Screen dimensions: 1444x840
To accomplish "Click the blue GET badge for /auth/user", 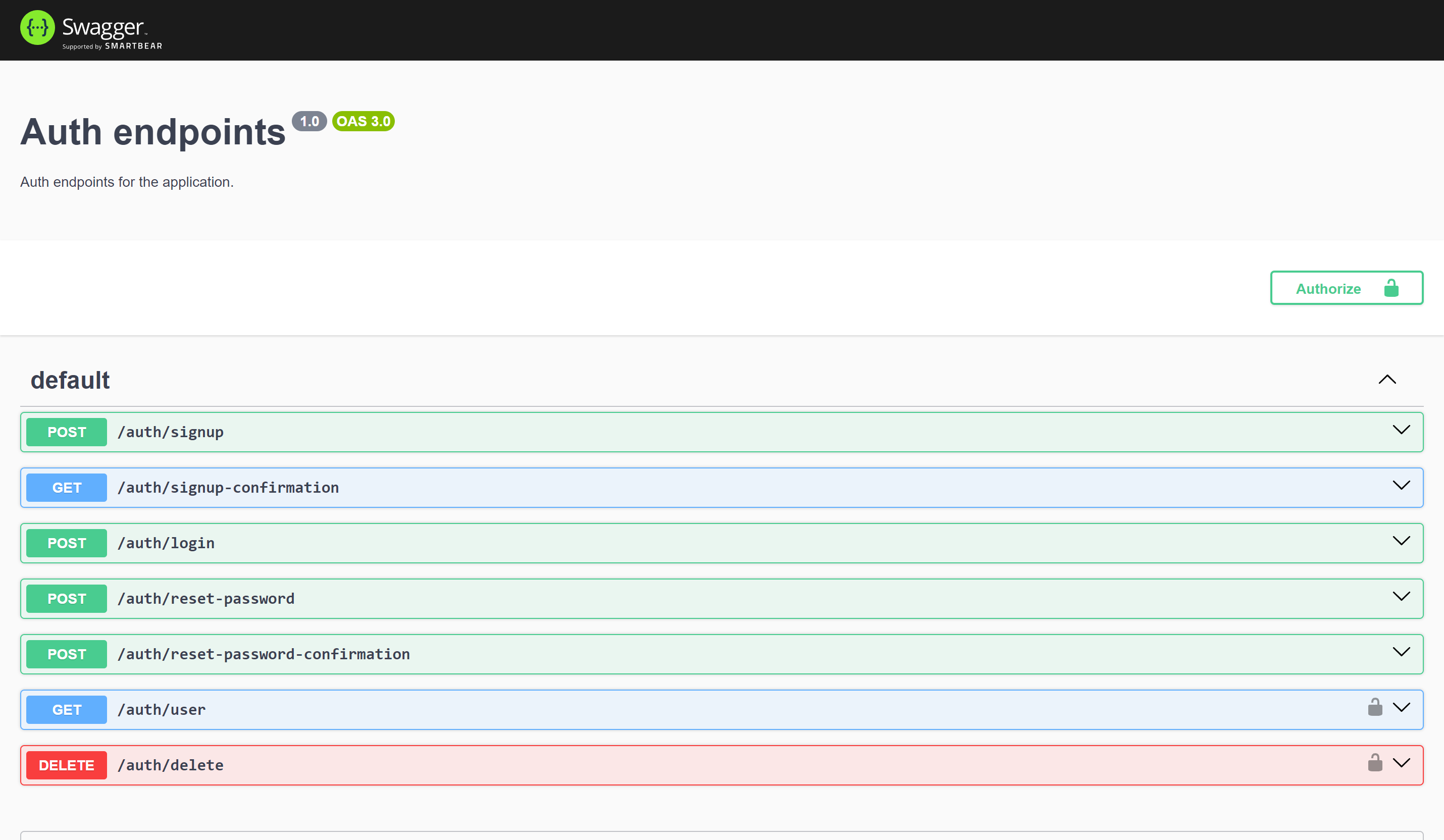I will tap(67, 709).
